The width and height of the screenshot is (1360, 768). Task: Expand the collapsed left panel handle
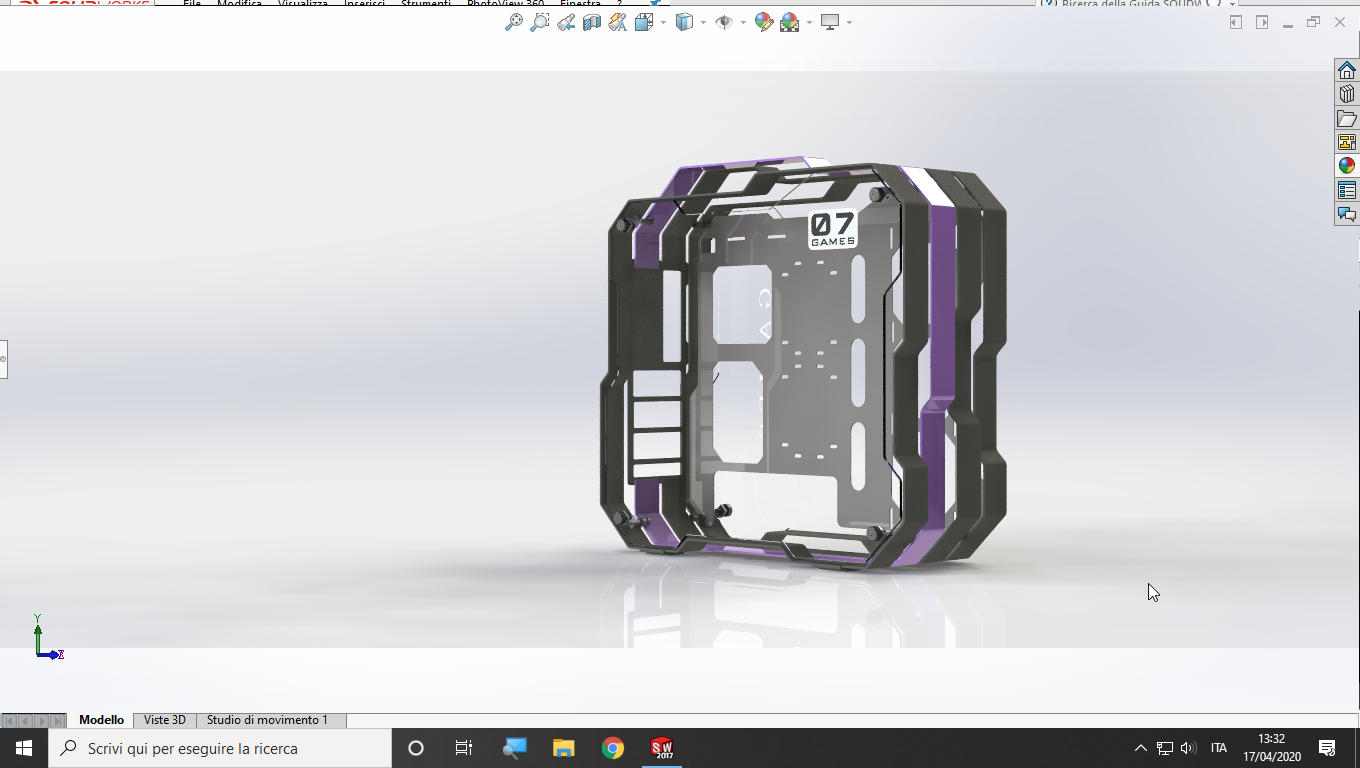[3, 358]
